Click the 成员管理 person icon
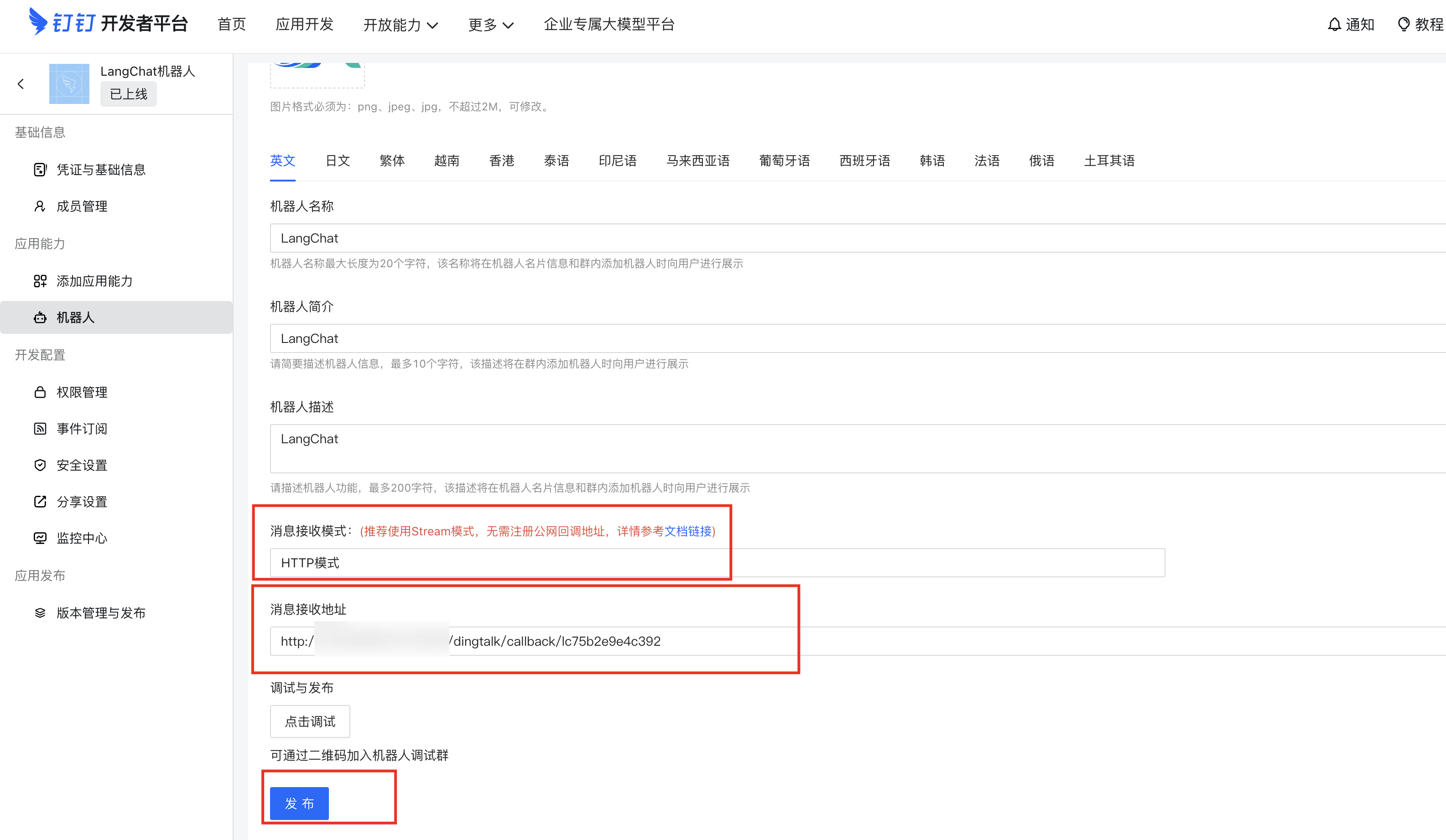Viewport: 1446px width, 840px height. (40, 206)
